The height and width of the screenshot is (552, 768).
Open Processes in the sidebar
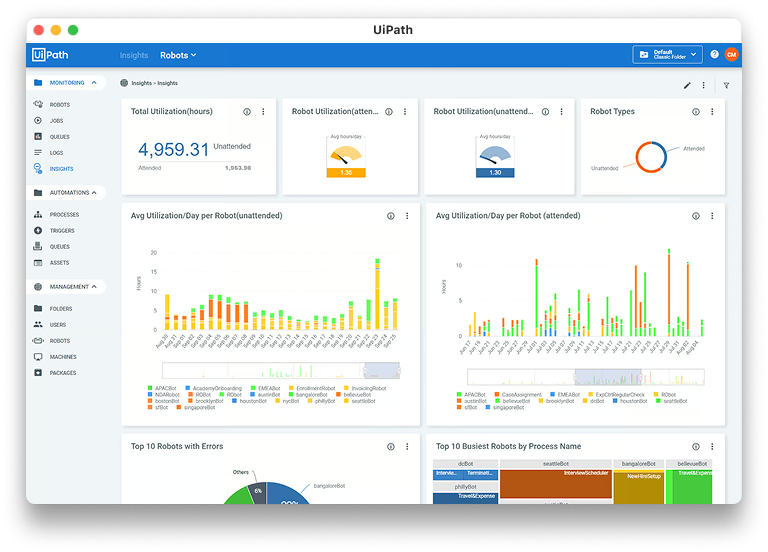(x=64, y=215)
